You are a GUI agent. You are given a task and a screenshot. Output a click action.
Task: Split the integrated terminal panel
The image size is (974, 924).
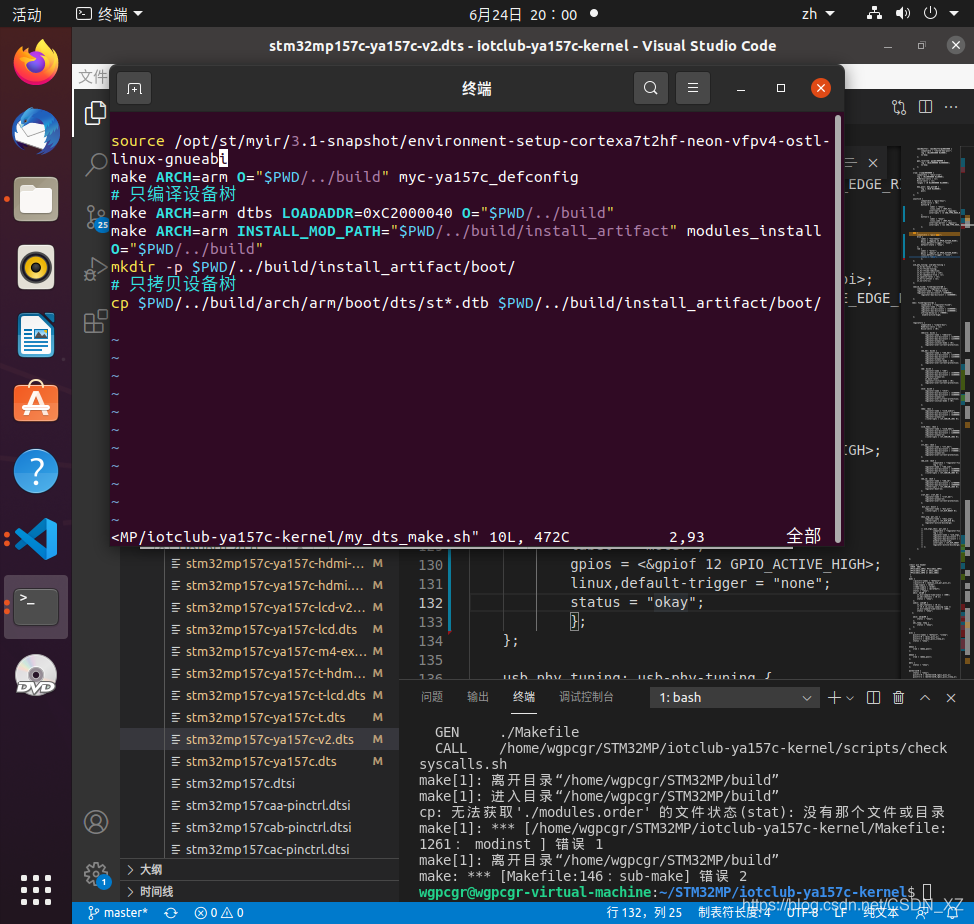click(x=873, y=698)
